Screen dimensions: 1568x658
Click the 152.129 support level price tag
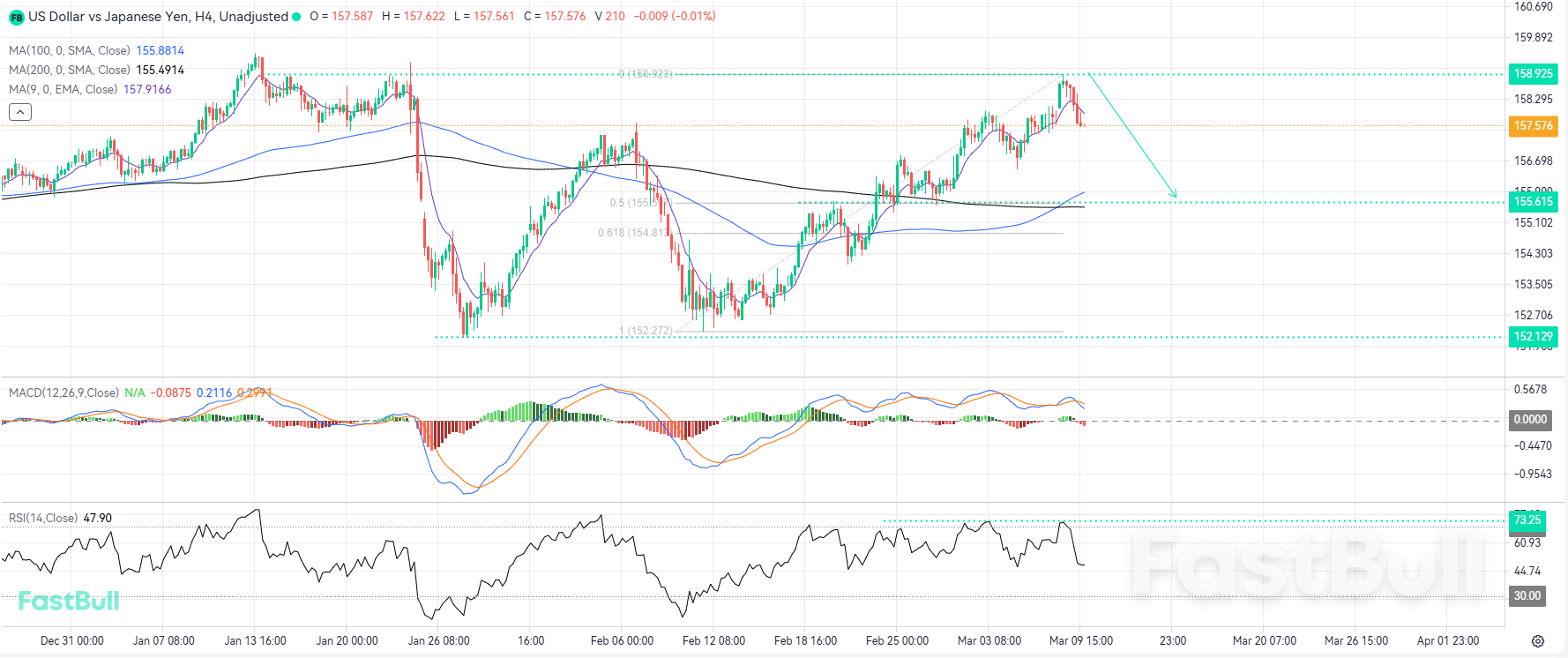[1533, 337]
